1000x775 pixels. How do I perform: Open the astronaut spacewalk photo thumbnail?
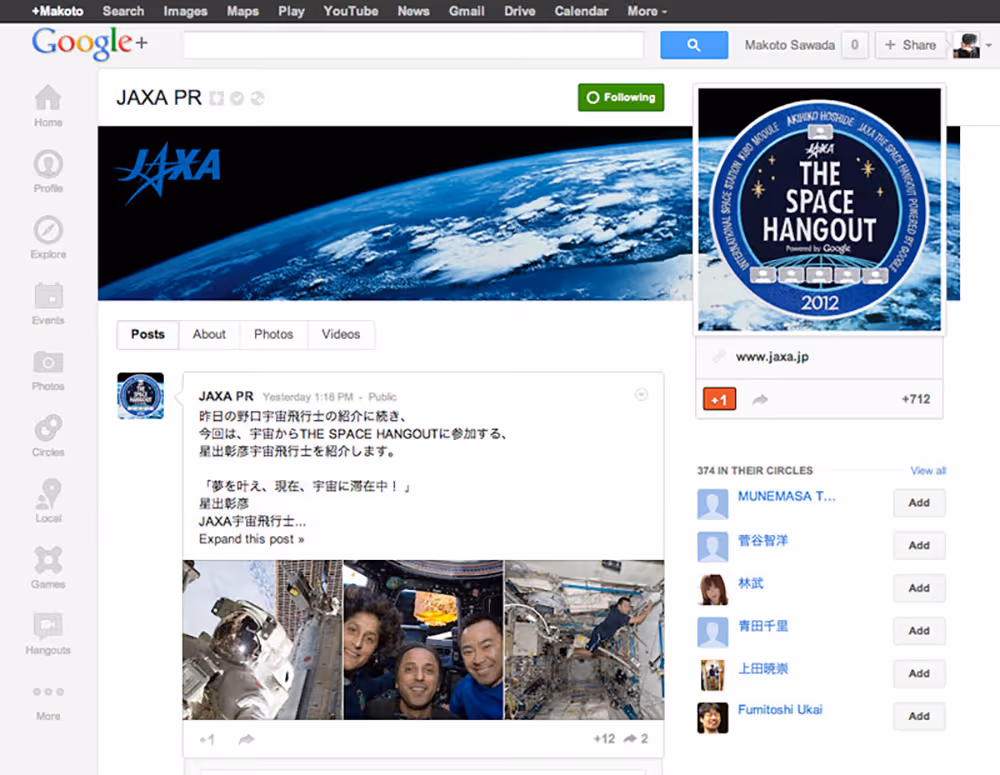262,640
